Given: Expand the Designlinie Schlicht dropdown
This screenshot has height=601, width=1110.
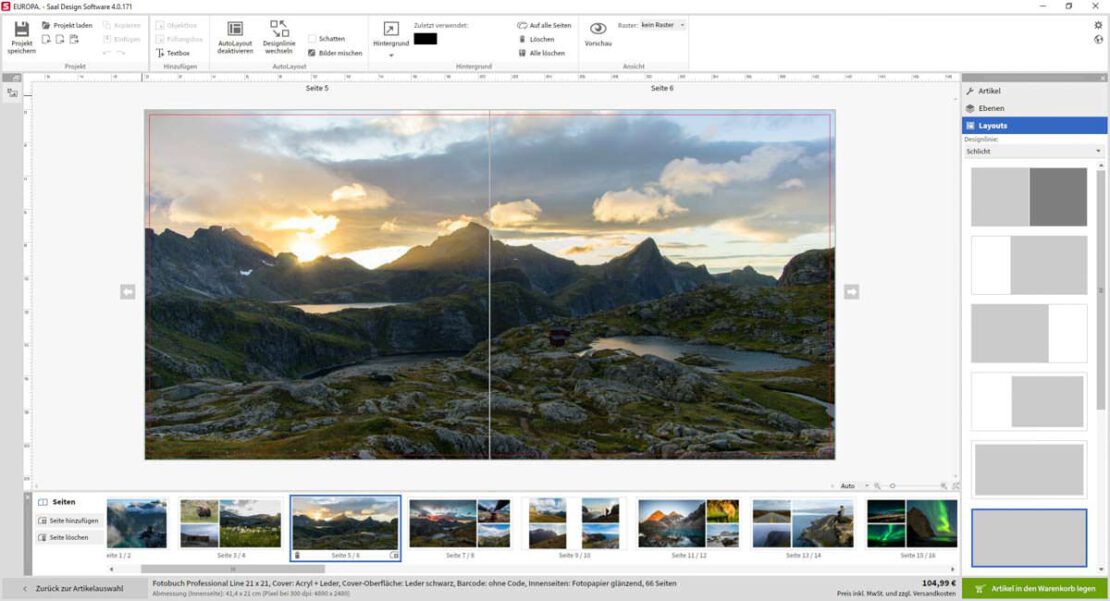Looking at the screenshot, I should coord(1034,151).
